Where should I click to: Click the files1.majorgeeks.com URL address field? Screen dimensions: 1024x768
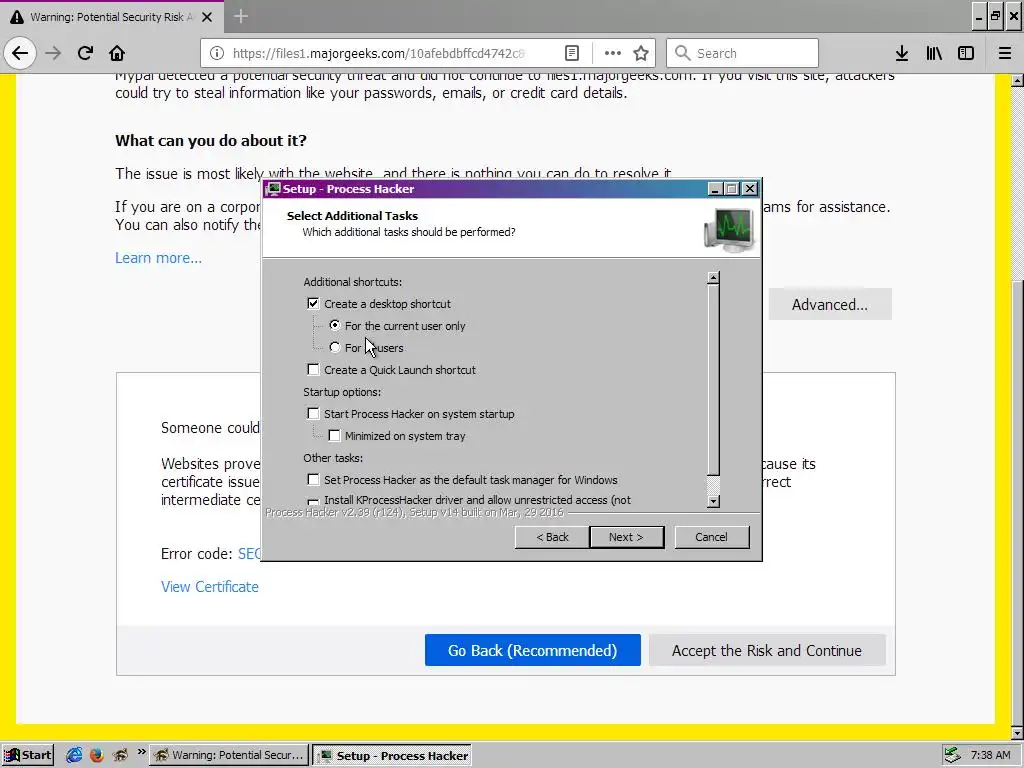(379, 53)
